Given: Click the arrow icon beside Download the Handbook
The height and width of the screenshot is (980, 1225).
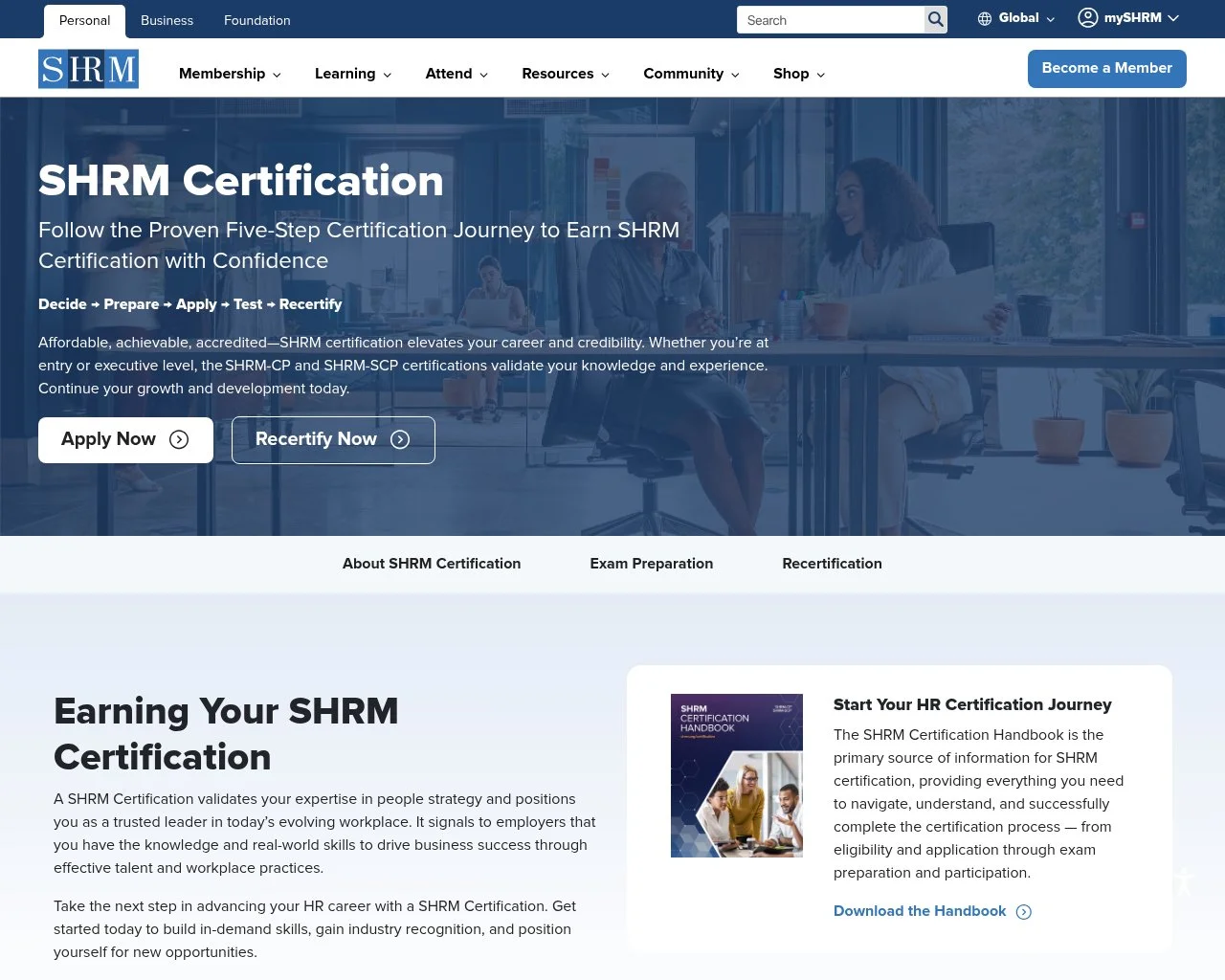Looking at the screenshot, I should click(1024, 912).
